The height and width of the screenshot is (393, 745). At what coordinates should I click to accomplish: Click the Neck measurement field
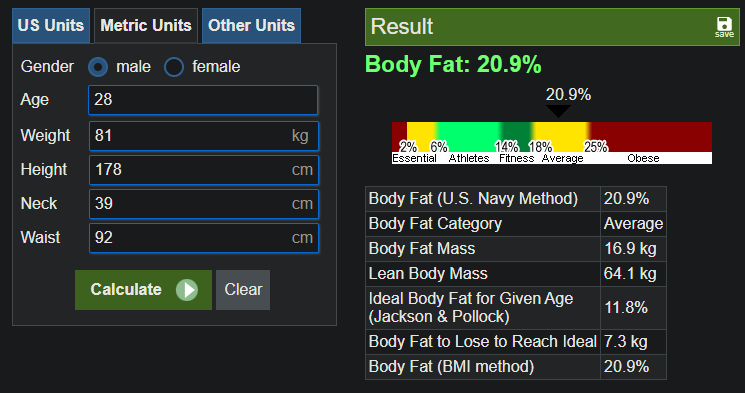point(204,204)
